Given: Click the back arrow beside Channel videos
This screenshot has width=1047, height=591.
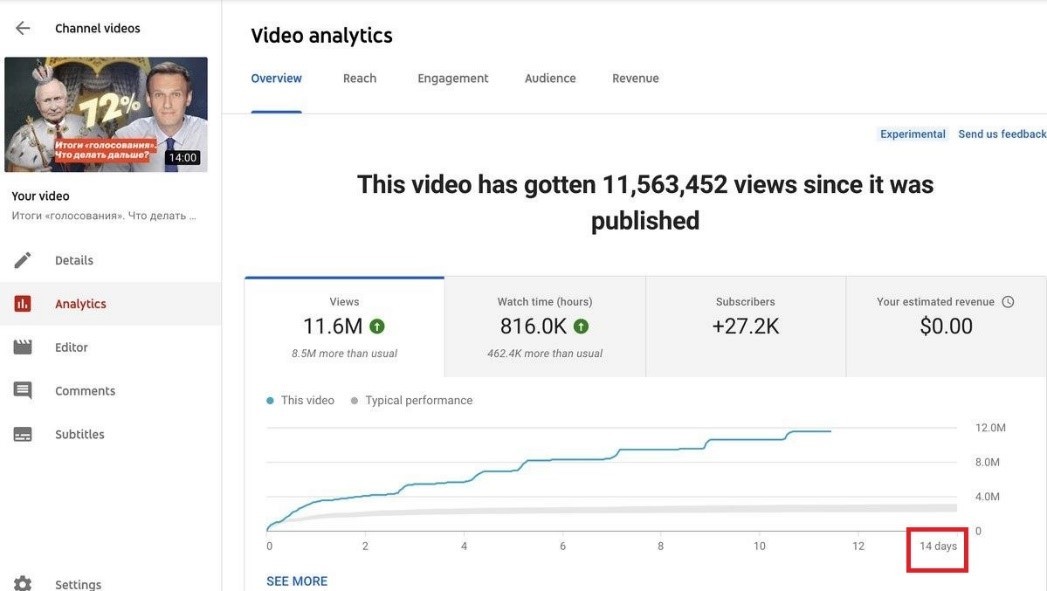Looking at the screenshot, I should [x=22, y=29].
